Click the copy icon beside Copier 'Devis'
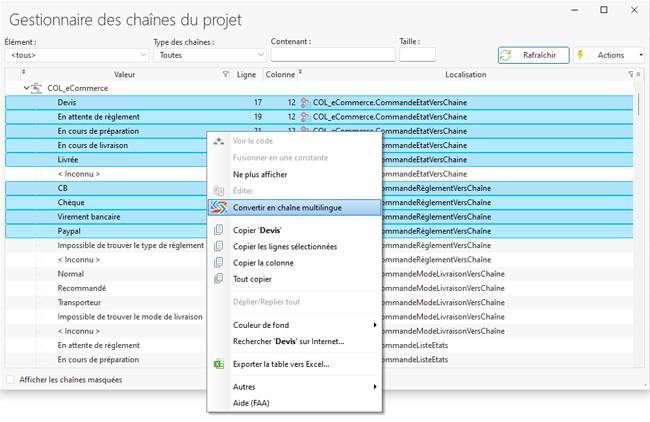 tap(219, 230)
